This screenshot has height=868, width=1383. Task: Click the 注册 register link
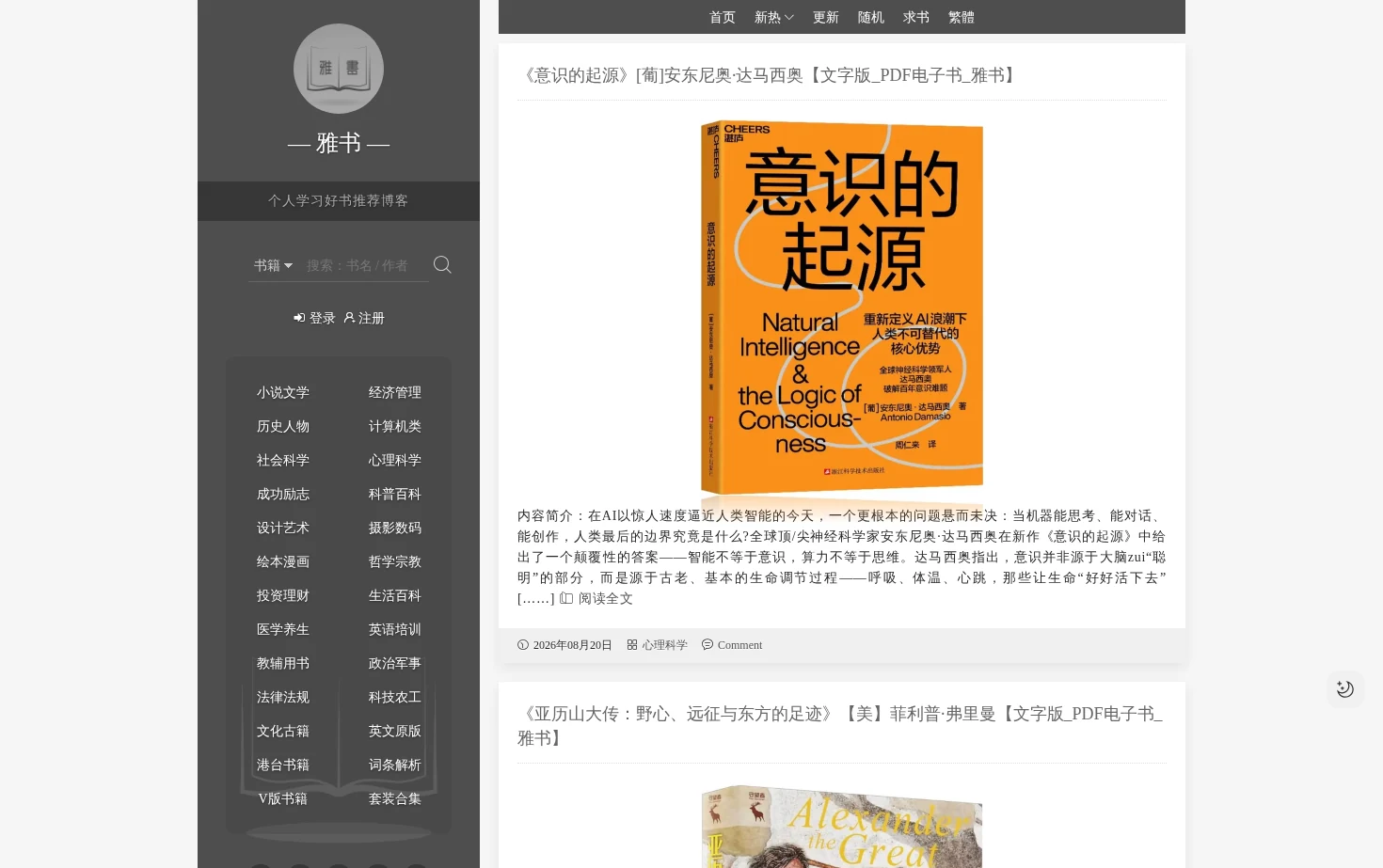364,318
